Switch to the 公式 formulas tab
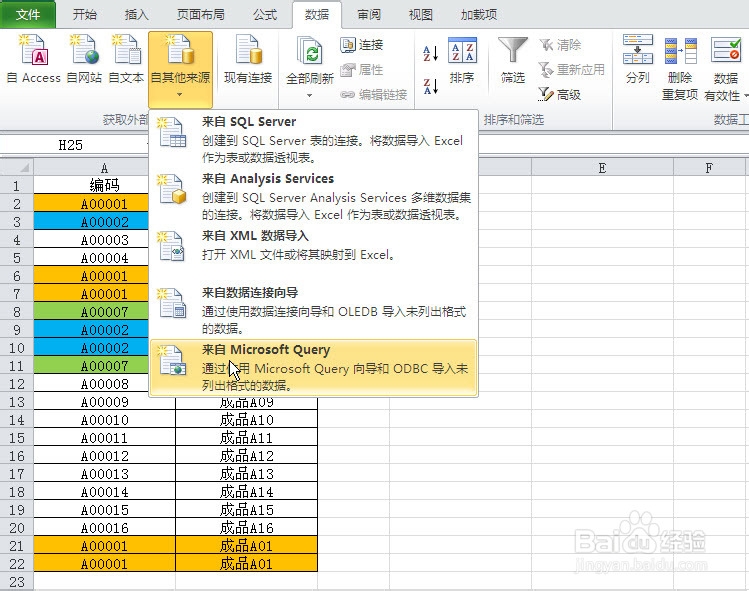This screenshot has height=591, width=749. pyautogui.click(x=265, y=14)
